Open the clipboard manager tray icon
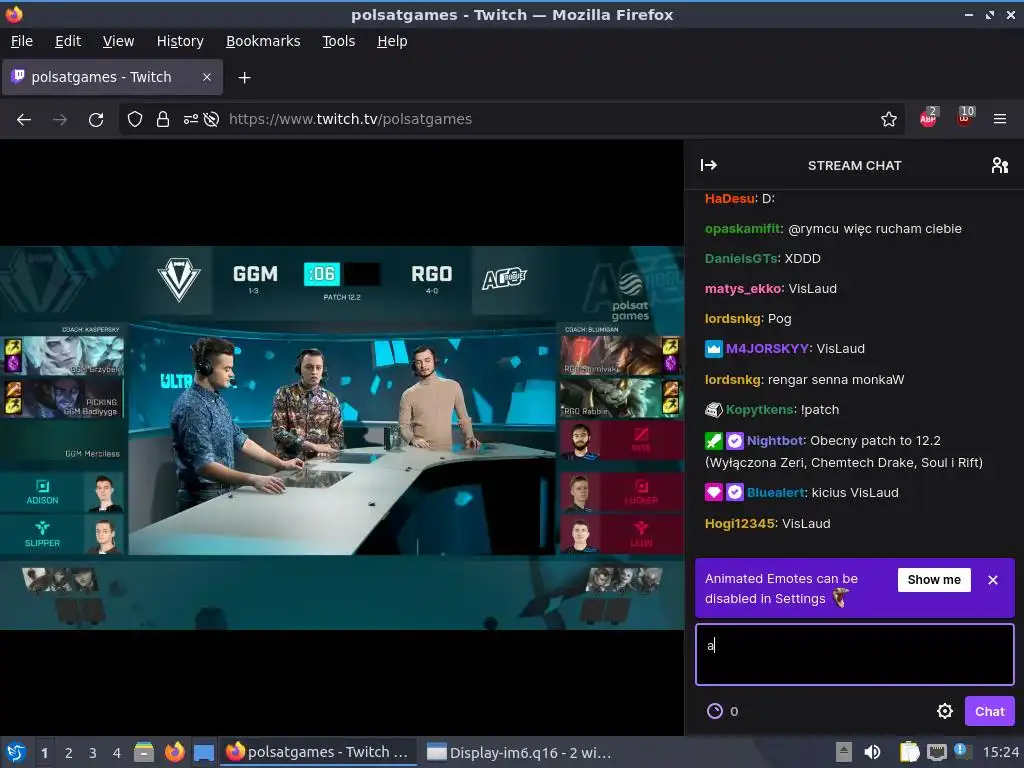This screenshot has height=768, width=1024. tap(908, 752)
